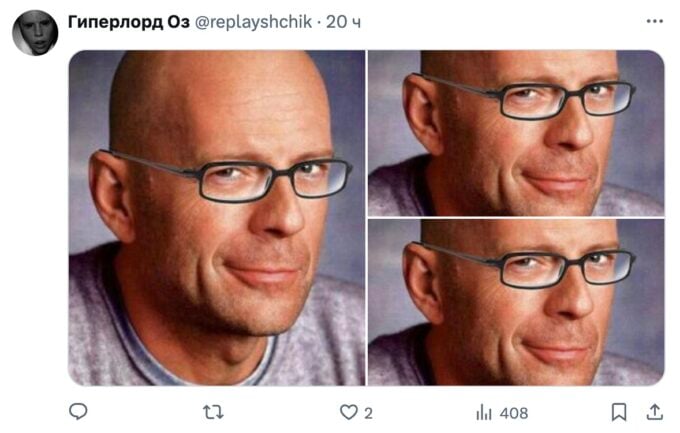Open the top-right photo in the grid
This screenshot has width=680, height=433.
(x=516, y=133)
